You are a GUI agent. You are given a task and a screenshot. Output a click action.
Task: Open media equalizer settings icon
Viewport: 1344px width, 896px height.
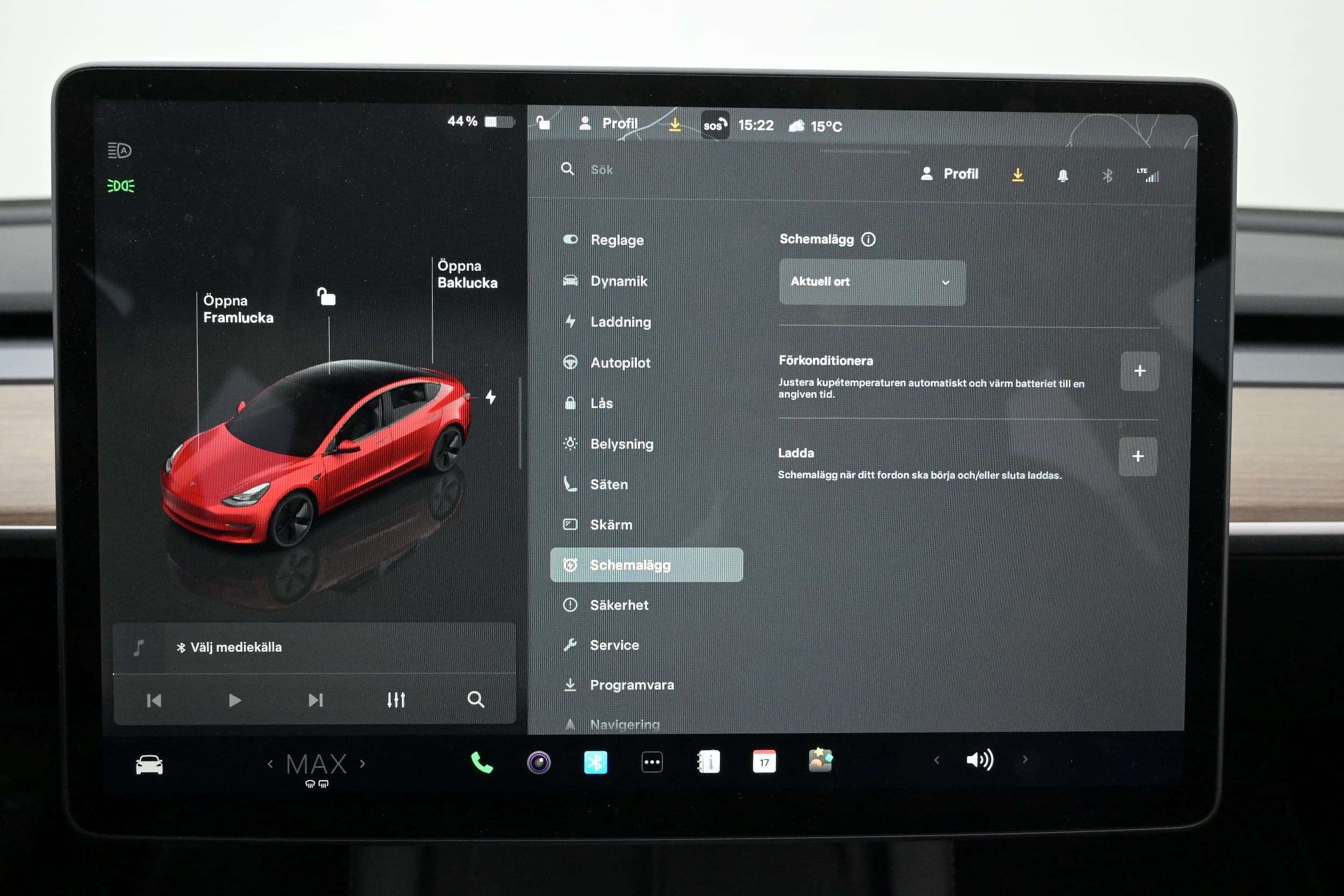(x=396, y=700)
